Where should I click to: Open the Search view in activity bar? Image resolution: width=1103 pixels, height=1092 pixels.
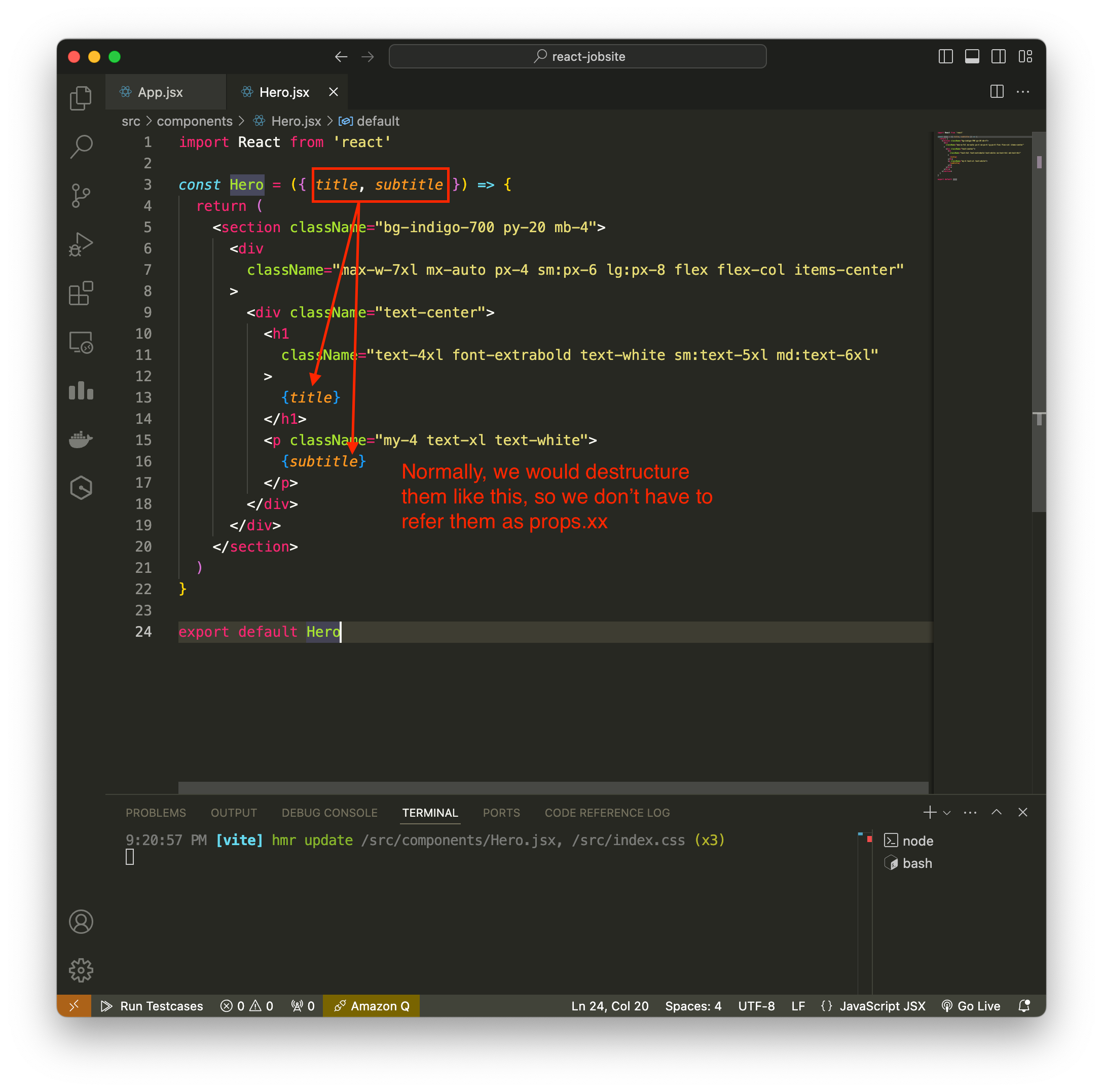81,147
